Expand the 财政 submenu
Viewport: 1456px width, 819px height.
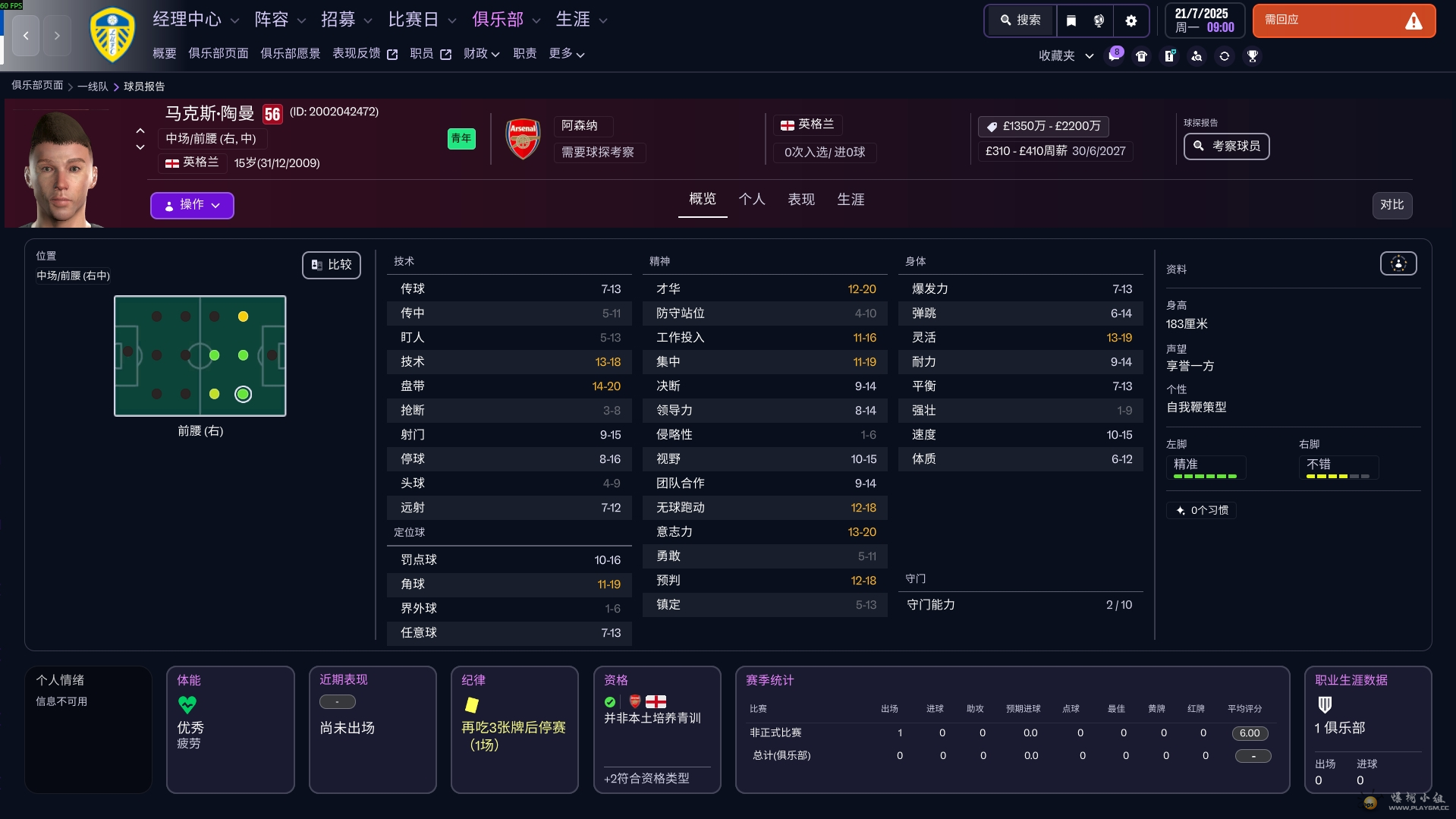tap(481, 54)
